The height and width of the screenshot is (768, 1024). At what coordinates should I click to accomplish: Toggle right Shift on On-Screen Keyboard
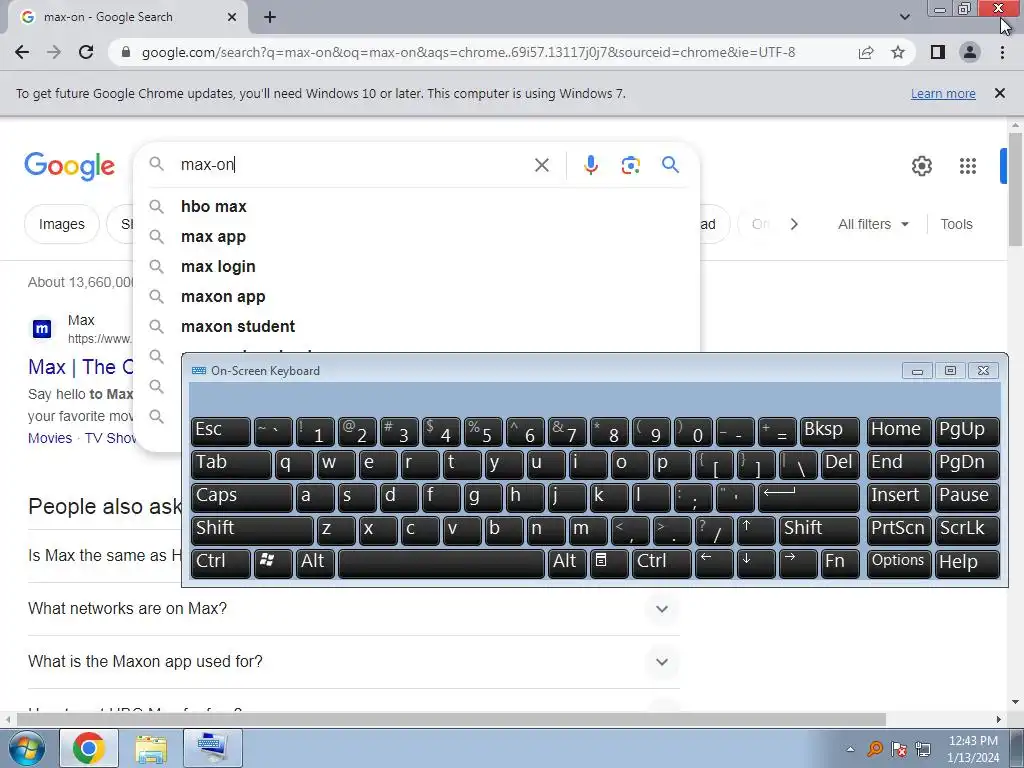[x=819, y=530]
